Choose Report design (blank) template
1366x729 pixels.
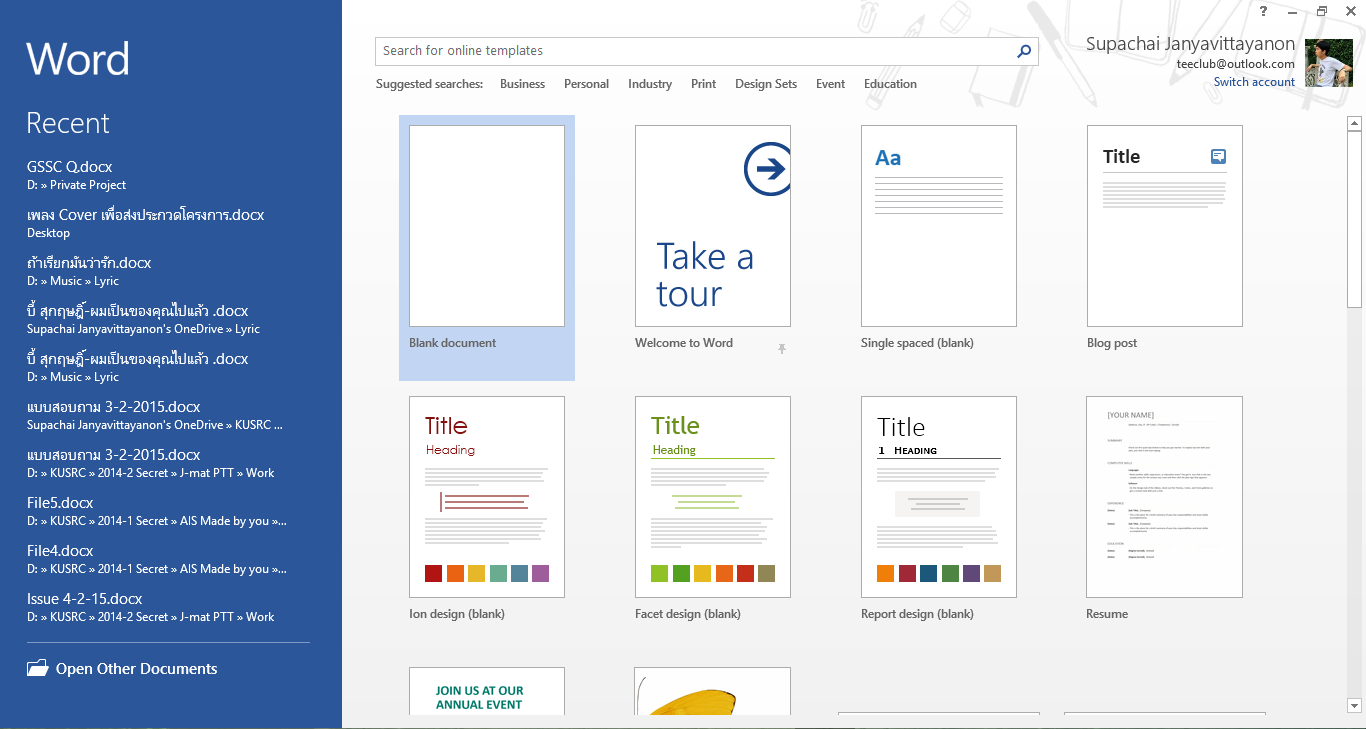939,497
